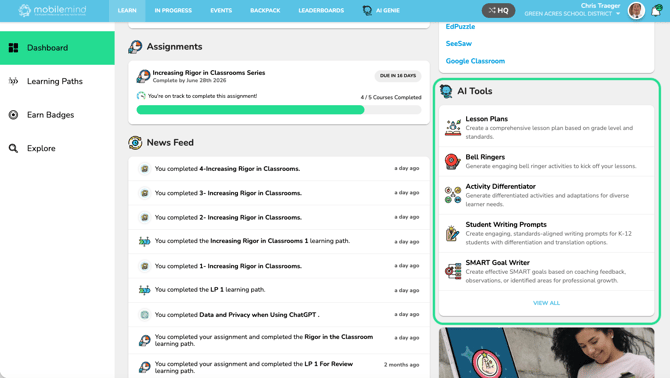The height and width of the screenshot is (378, 670).
Task: Click icon for Data and Privacy ChatGPT entry
Action: click(x=144, y=315)
